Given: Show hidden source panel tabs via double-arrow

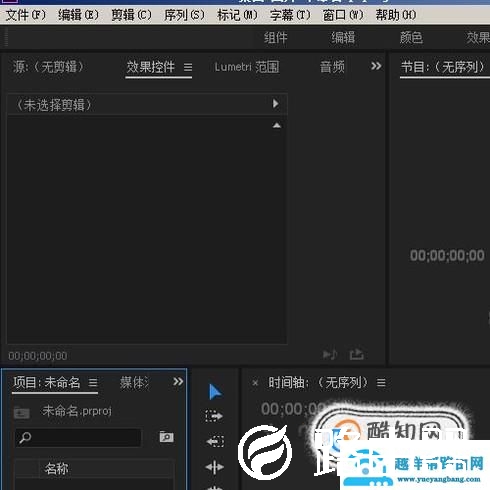Looking at the screenshot, I should (x=376, y=66).
